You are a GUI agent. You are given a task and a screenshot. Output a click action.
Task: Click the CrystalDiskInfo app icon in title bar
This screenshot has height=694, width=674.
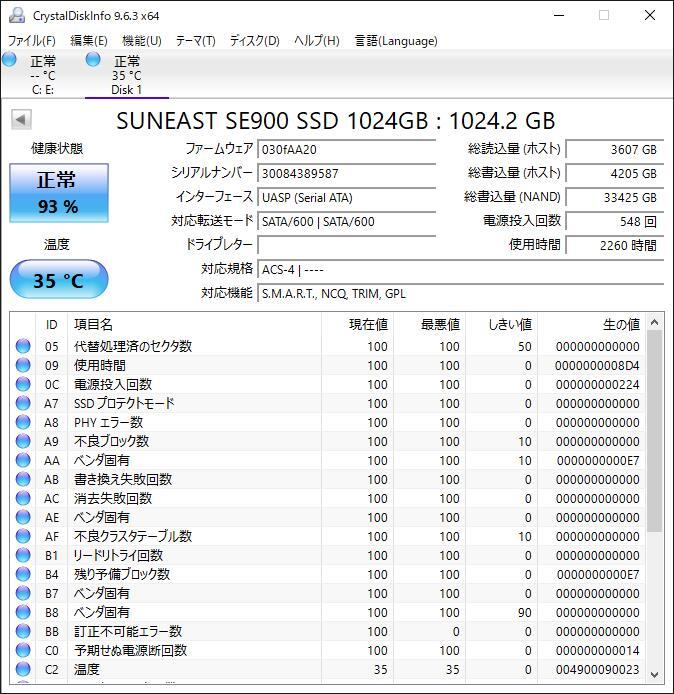(x=17, y=15)
